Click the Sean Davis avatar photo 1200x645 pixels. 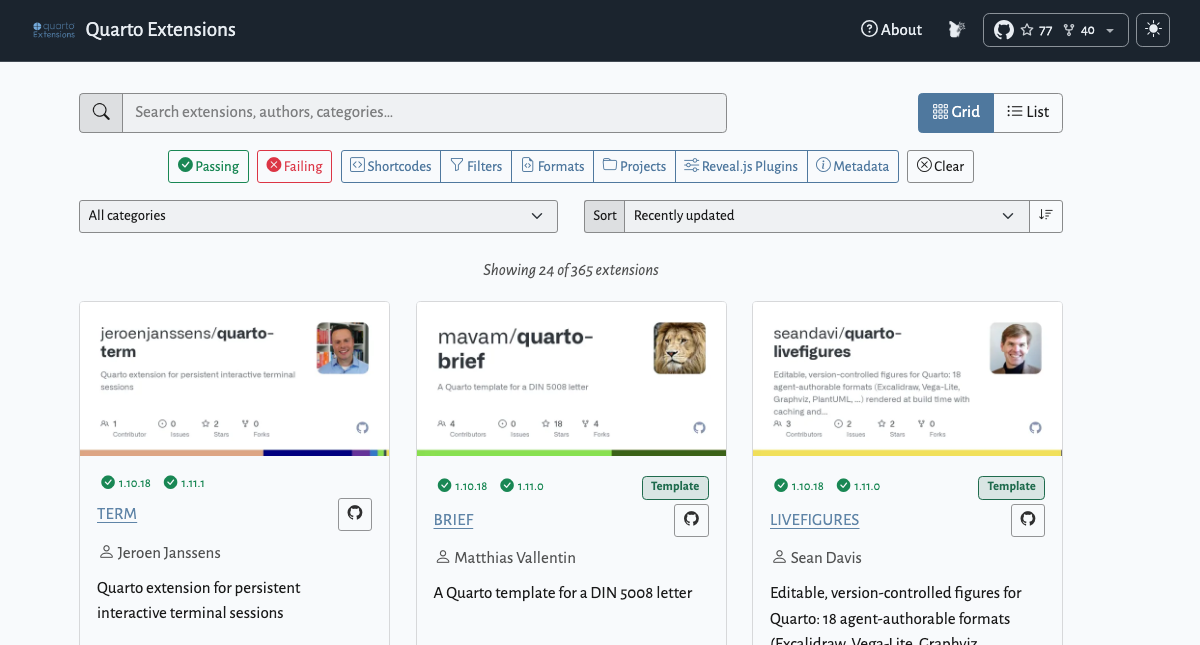point(1016,348)
